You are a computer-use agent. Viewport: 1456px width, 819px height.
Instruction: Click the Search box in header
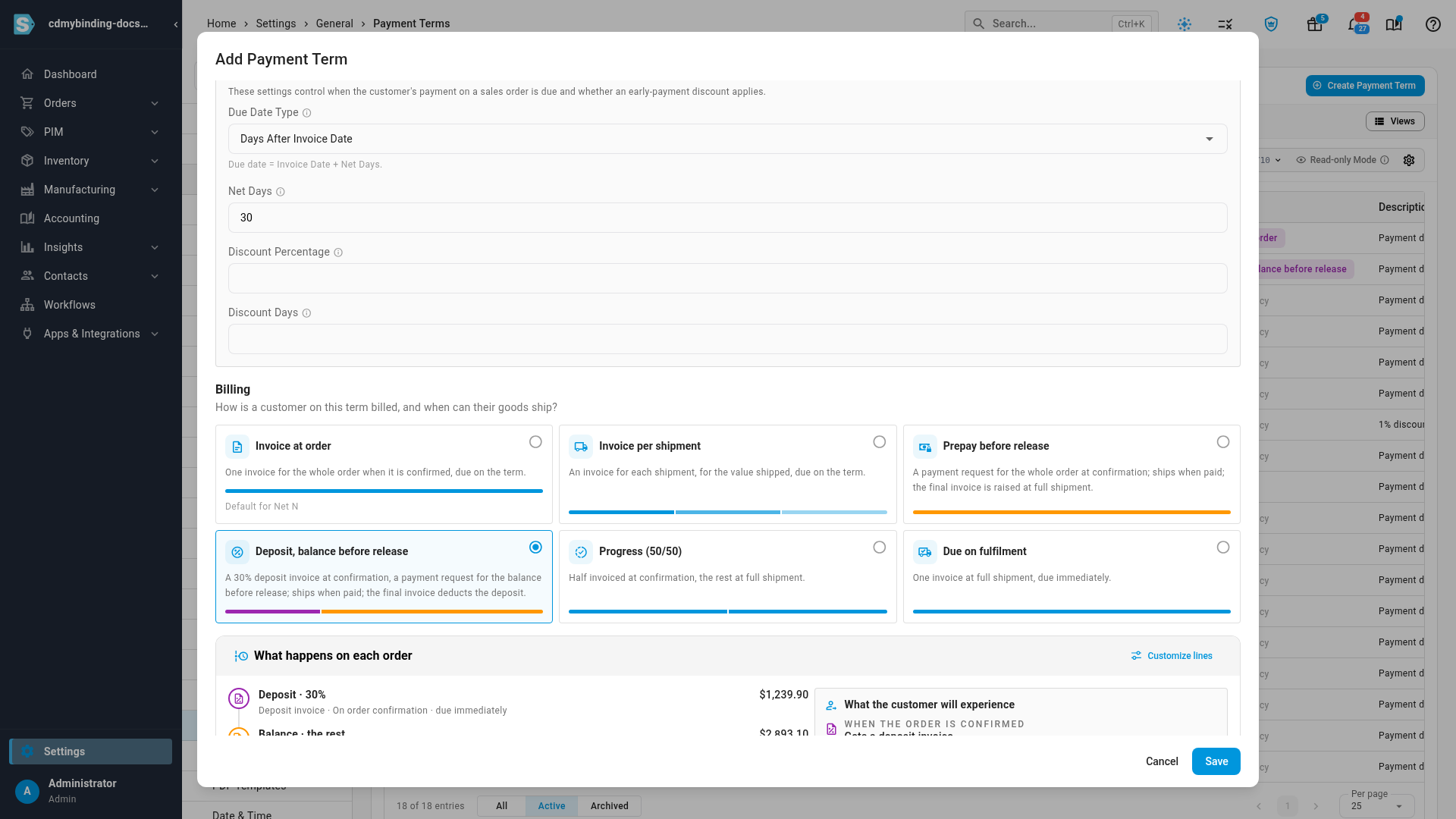1061,24
